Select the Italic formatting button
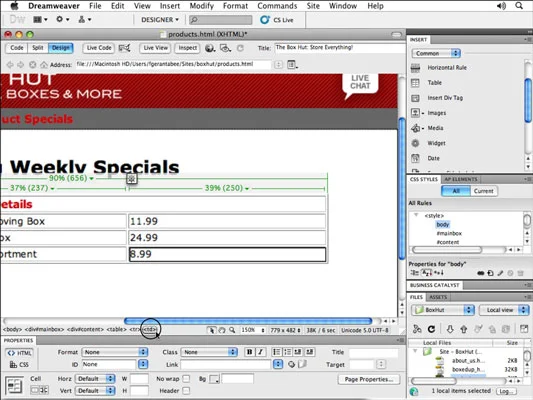533x400 pixels. [260, 352]
